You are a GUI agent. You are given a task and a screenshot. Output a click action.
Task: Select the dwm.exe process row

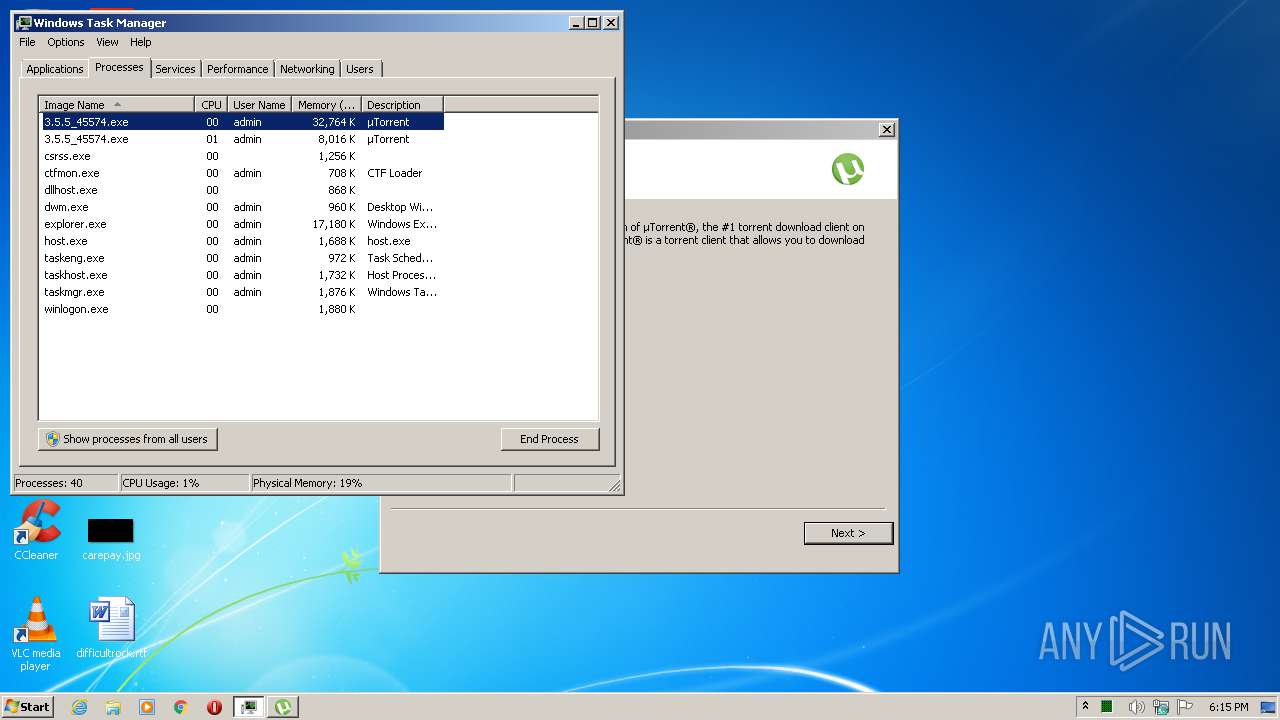(242, 207)
